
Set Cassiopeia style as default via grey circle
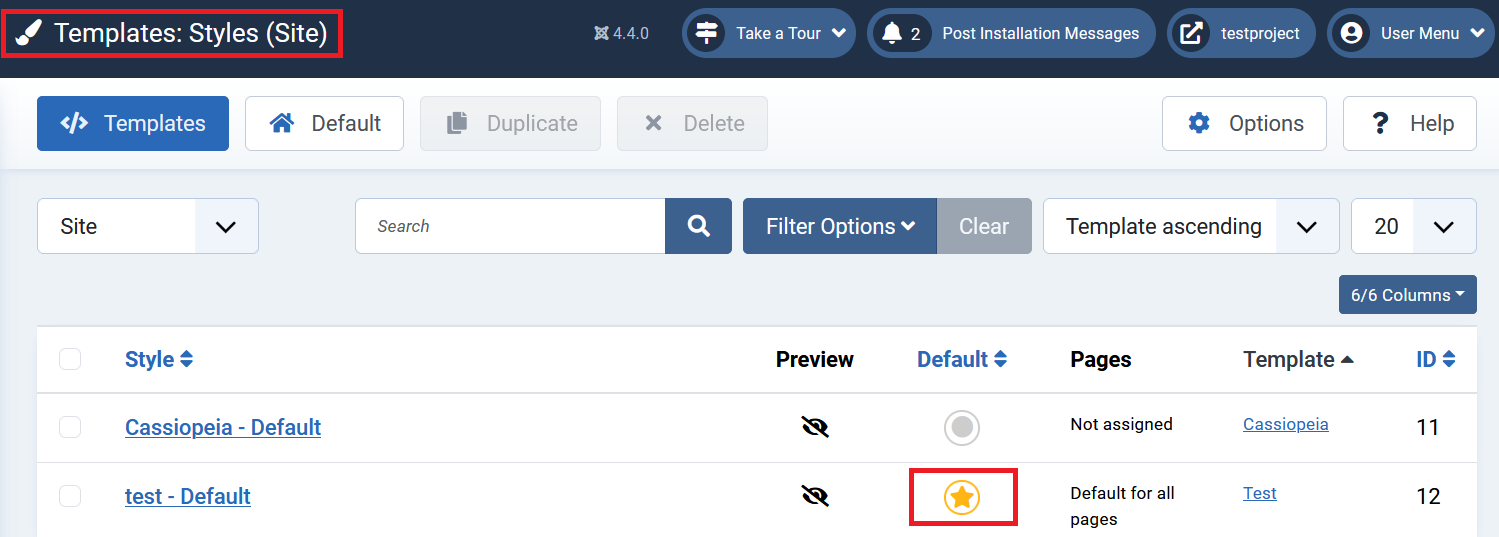click(962, 427)
